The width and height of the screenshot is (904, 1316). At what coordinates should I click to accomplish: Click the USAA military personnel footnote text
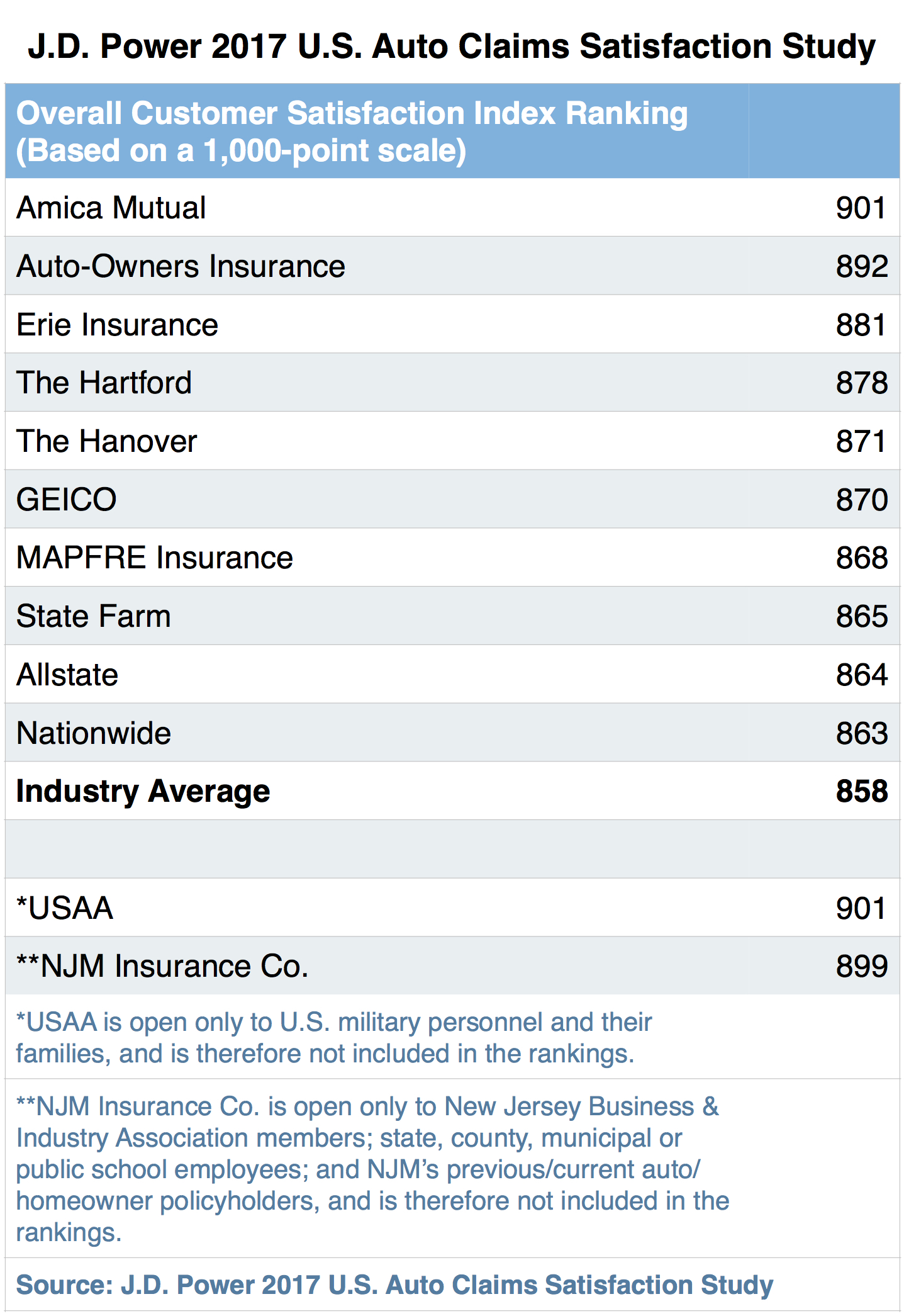point(333,1038)
